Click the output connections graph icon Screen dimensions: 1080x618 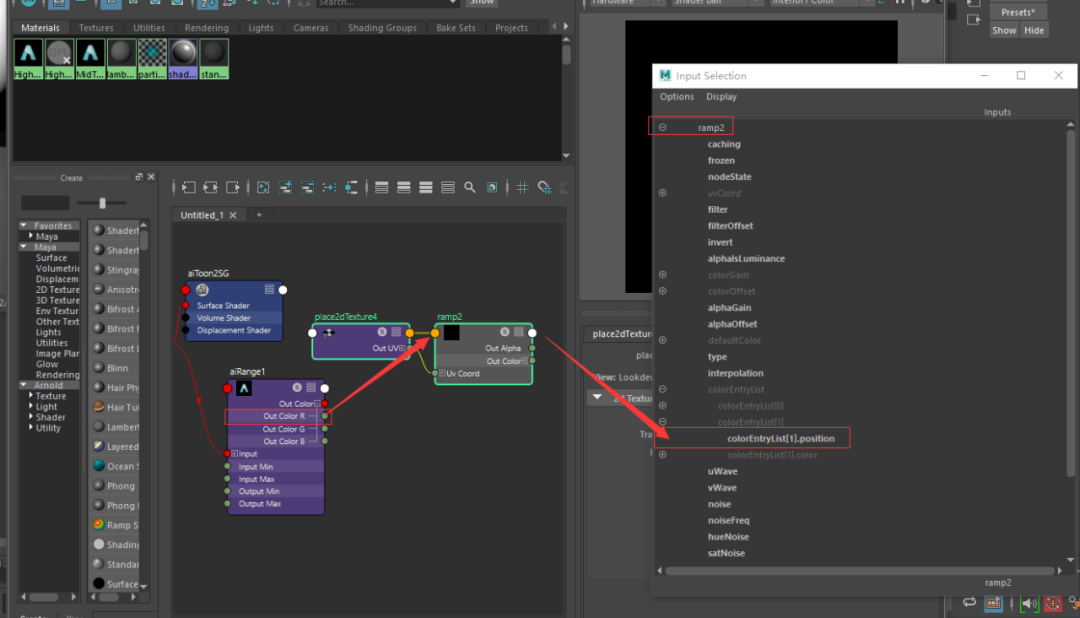233,187
